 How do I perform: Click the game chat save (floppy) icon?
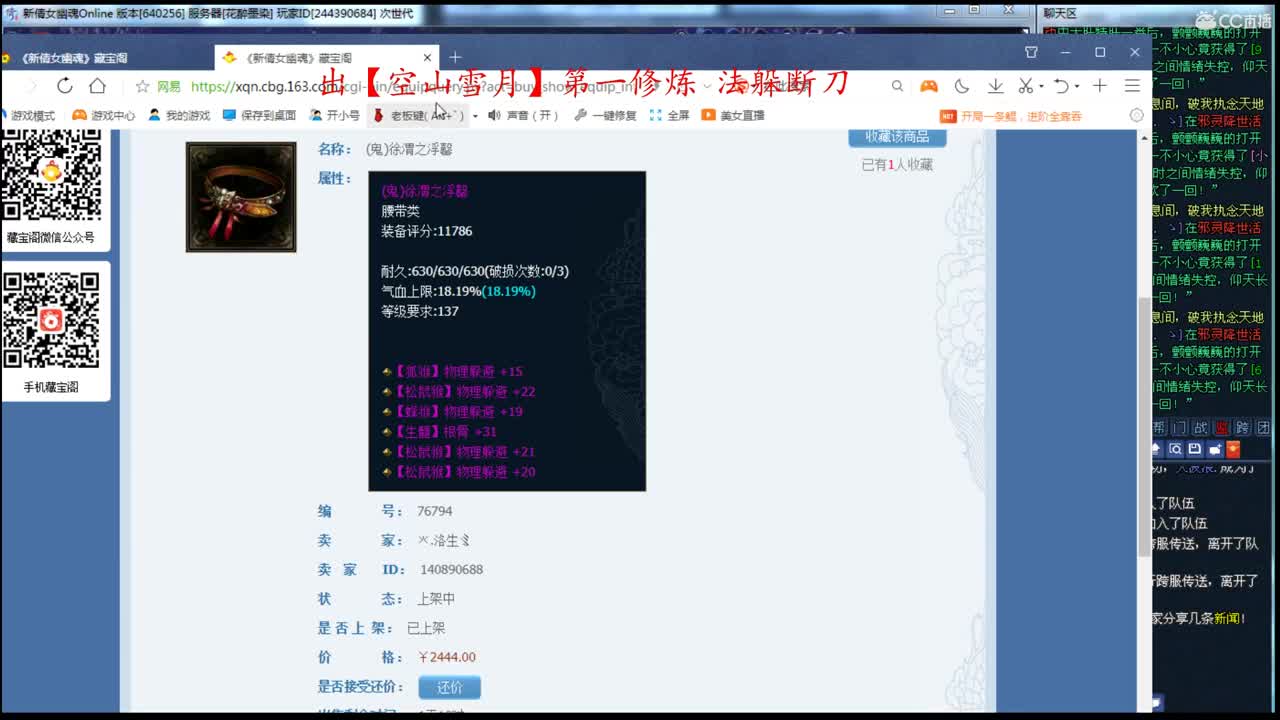[1195, 450]
